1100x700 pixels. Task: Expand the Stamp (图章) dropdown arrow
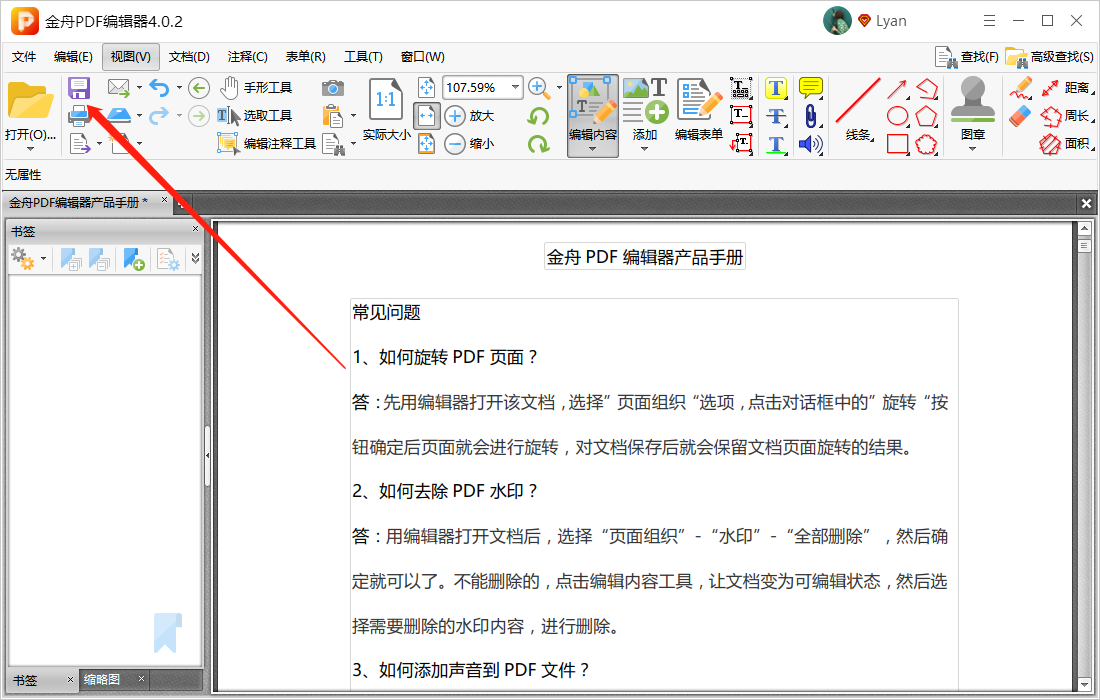tap(972, 149)
